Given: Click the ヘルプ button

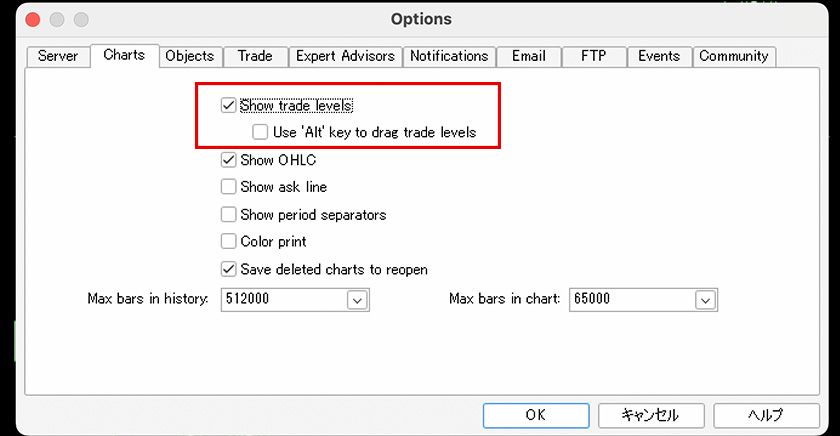Looking at the screenshot, I should [x=766, y=415].
